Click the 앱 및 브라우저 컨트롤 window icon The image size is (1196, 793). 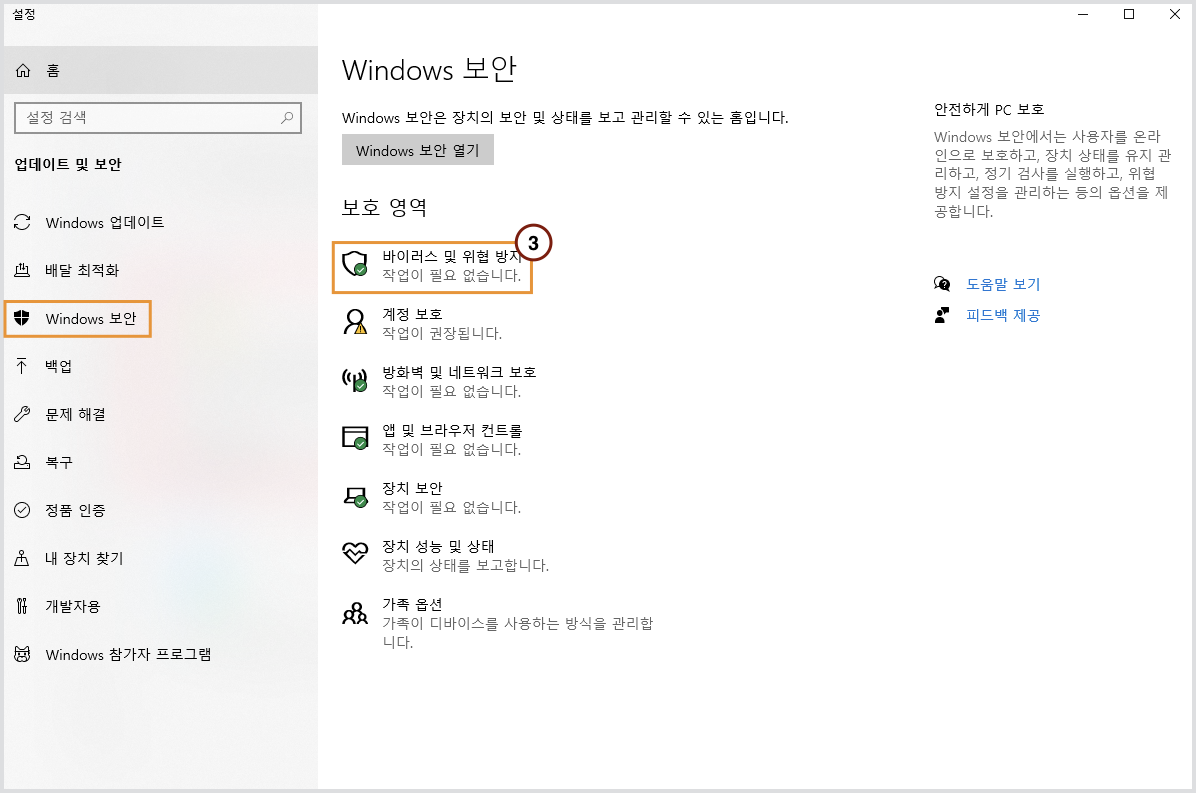(355, 438)
